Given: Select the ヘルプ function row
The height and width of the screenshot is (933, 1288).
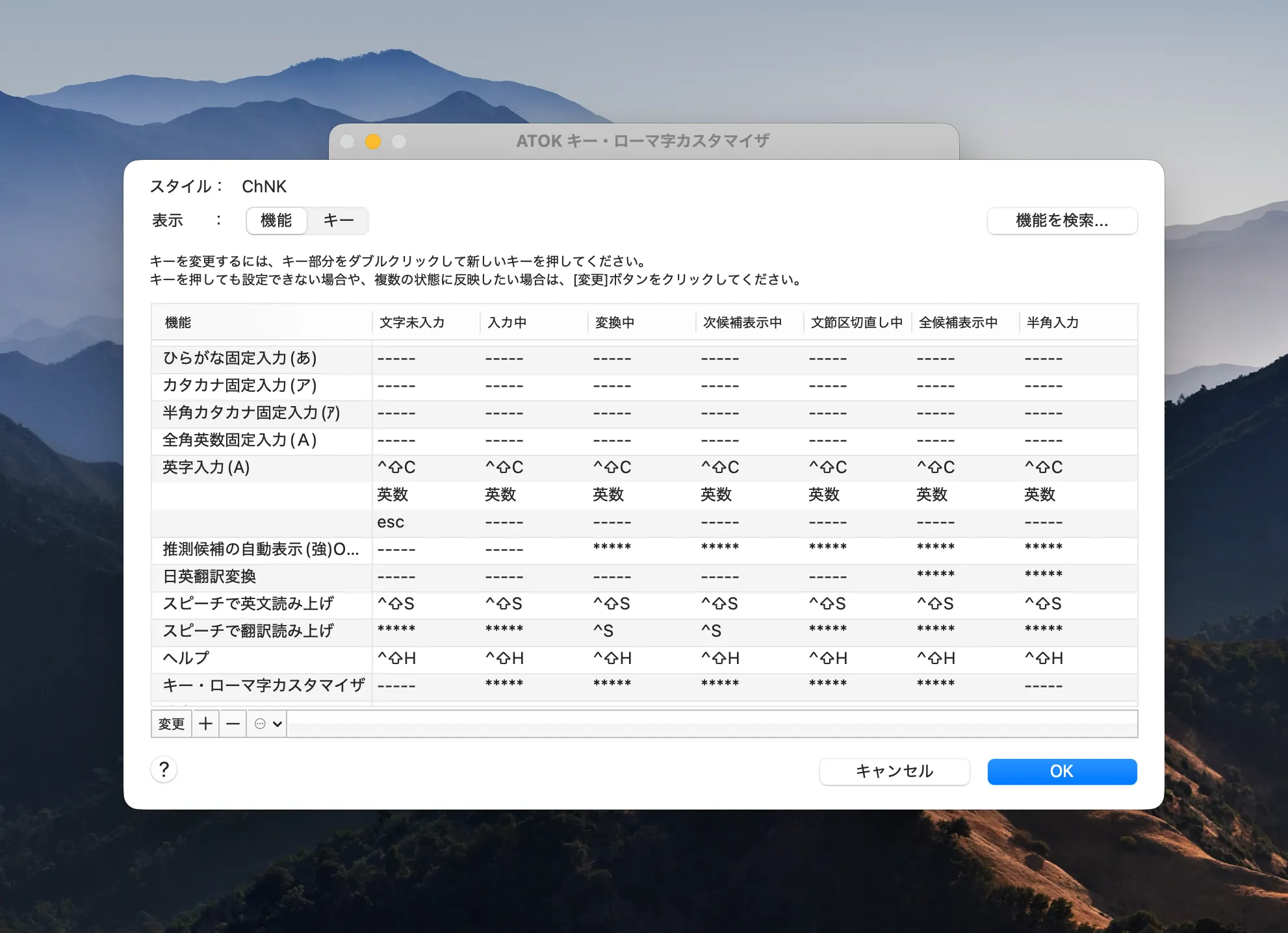Looking at the screenshot, I should coord(645,659).
